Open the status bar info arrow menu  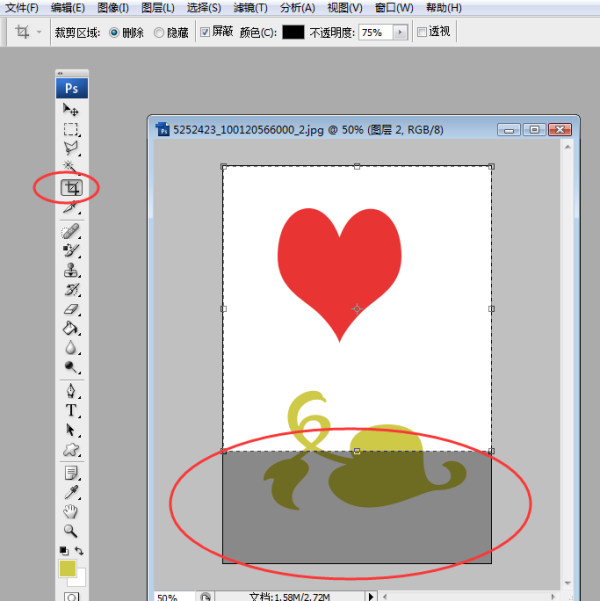(371, 596)
